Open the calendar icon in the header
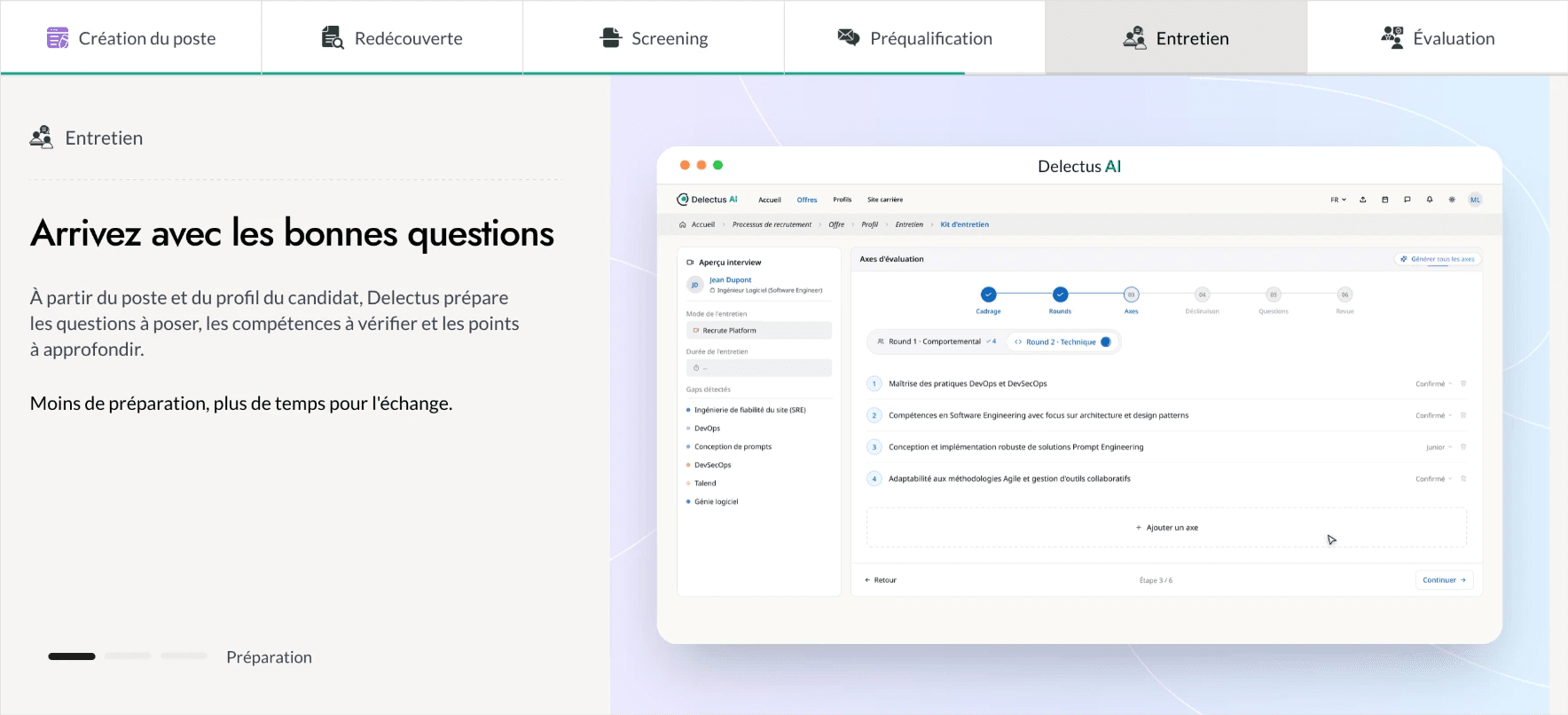Image resolution: width=1568 pixels, height=715 pixels. coord(1385,200)
